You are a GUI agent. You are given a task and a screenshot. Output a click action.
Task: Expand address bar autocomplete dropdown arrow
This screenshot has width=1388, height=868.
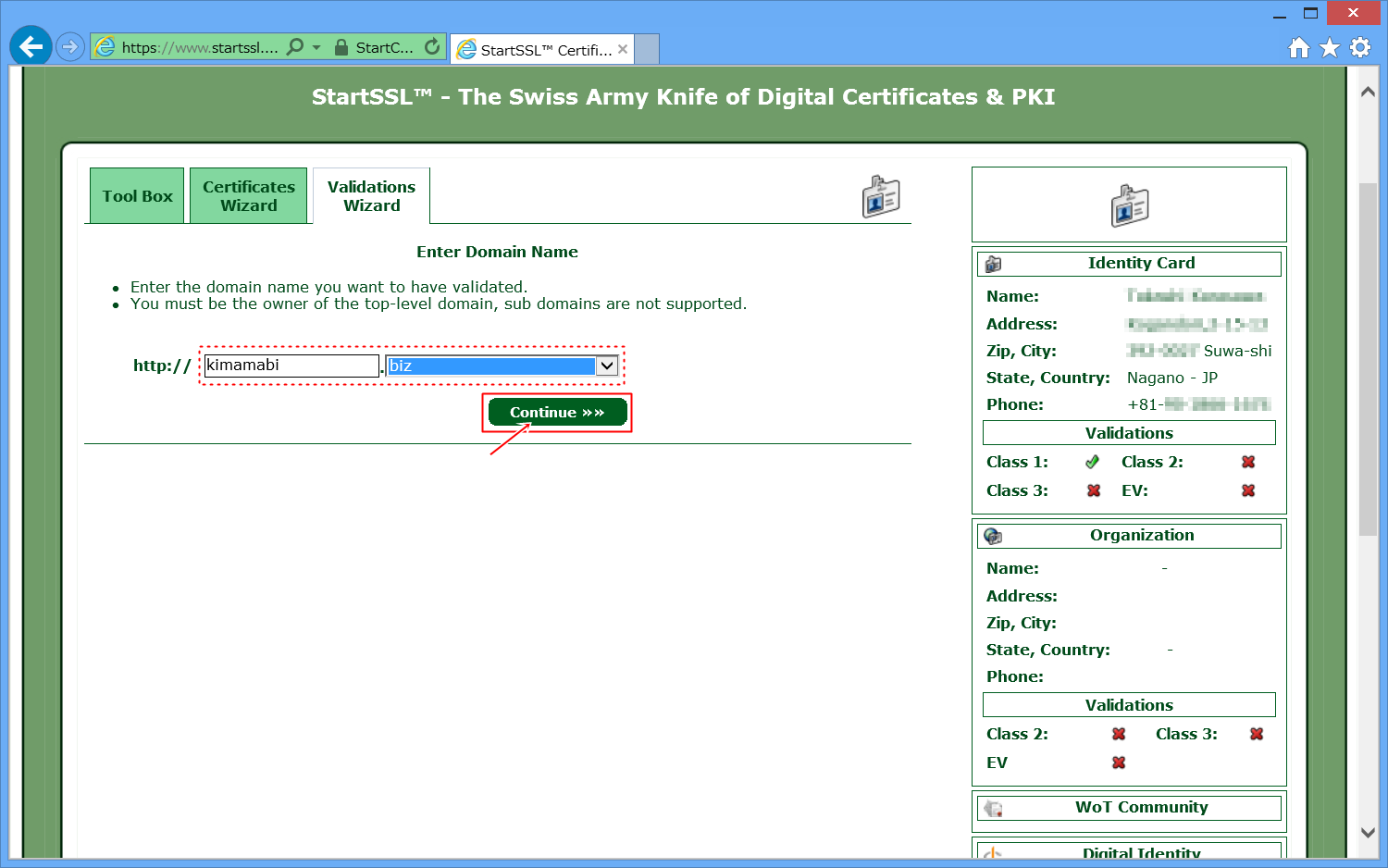(316, 47)
